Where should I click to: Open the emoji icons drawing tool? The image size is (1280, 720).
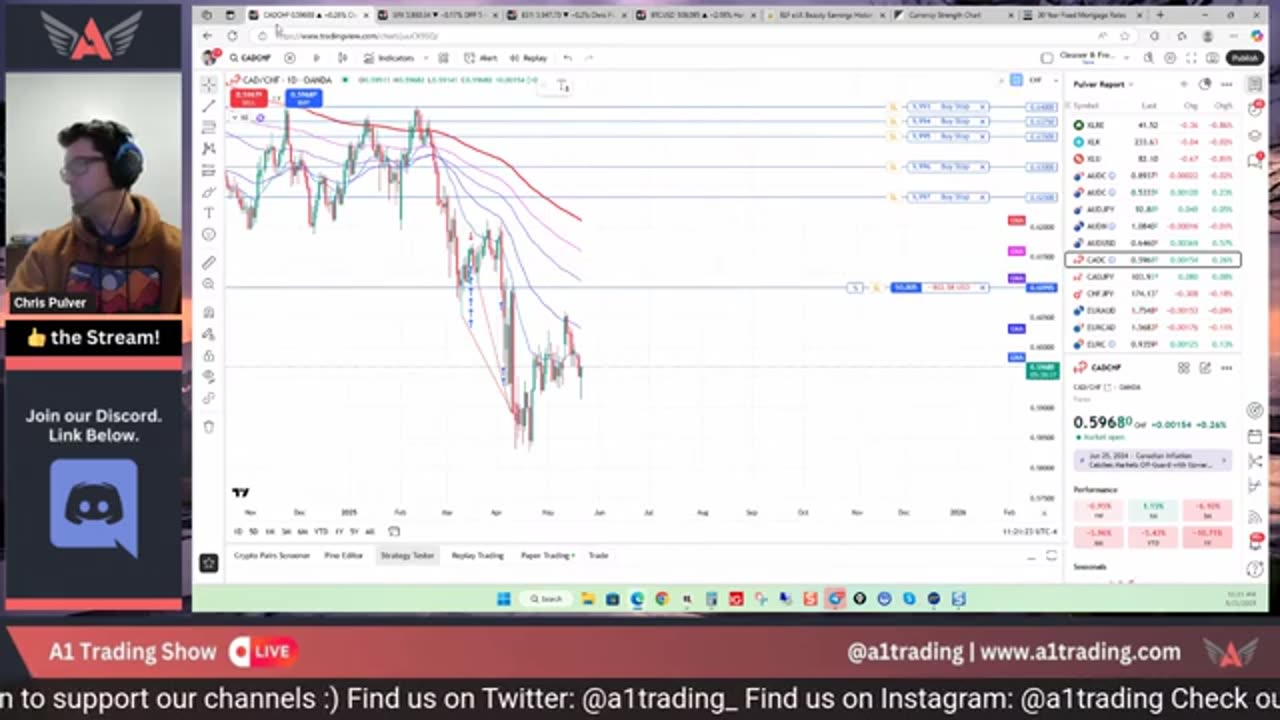pyautogui.click(x=209, y=234)
